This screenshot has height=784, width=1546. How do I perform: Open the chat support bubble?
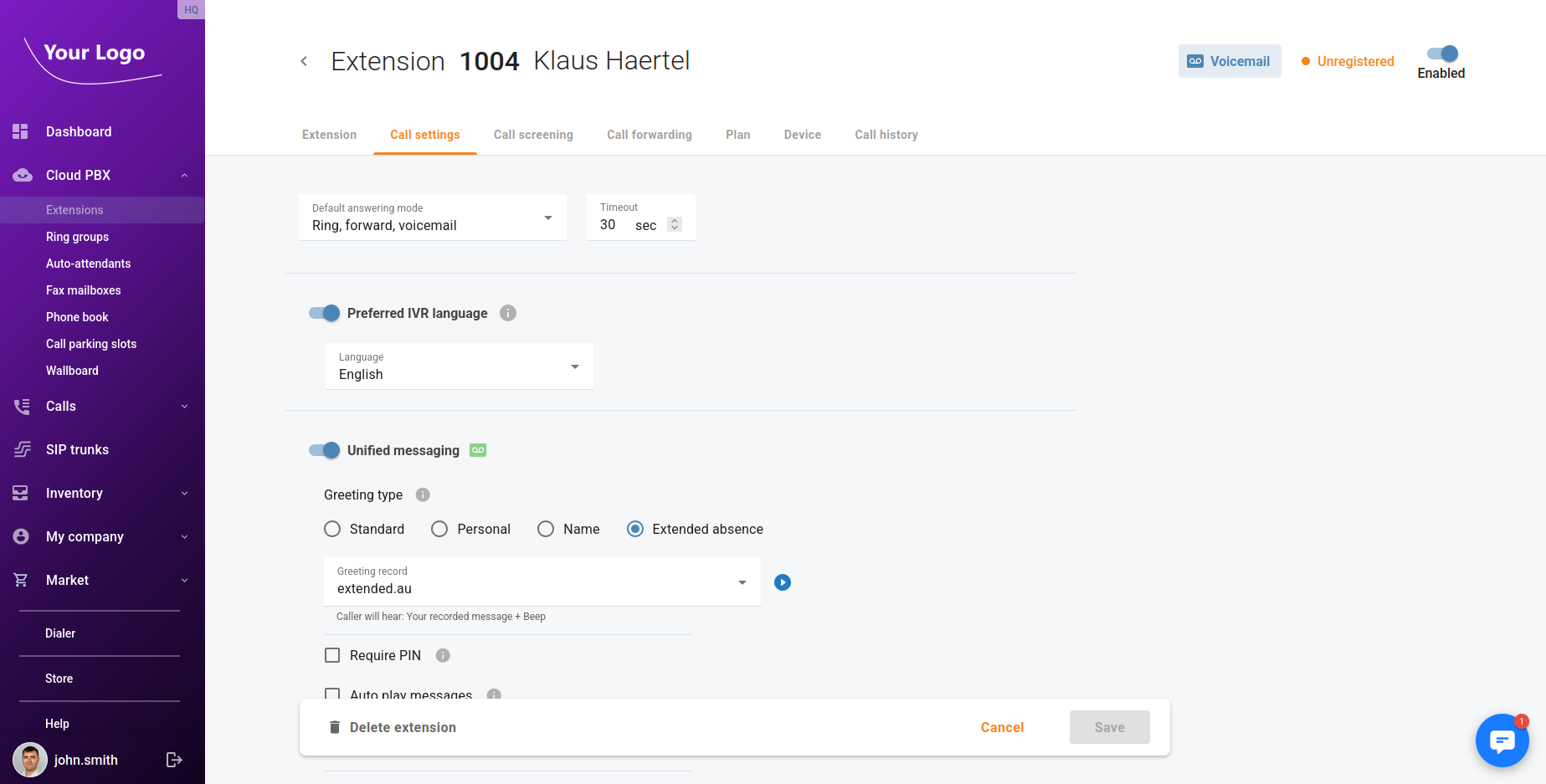(1502, 740)
